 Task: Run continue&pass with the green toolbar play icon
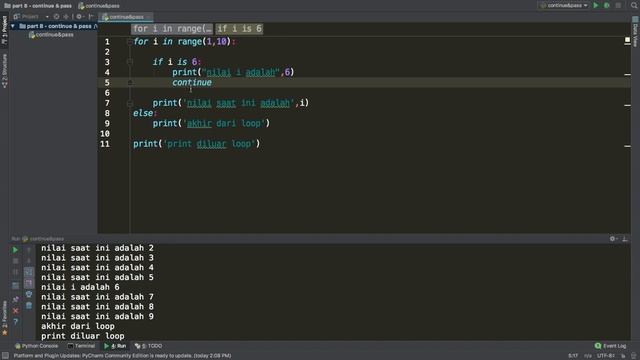pyautogui.click(x=596, y=6)
